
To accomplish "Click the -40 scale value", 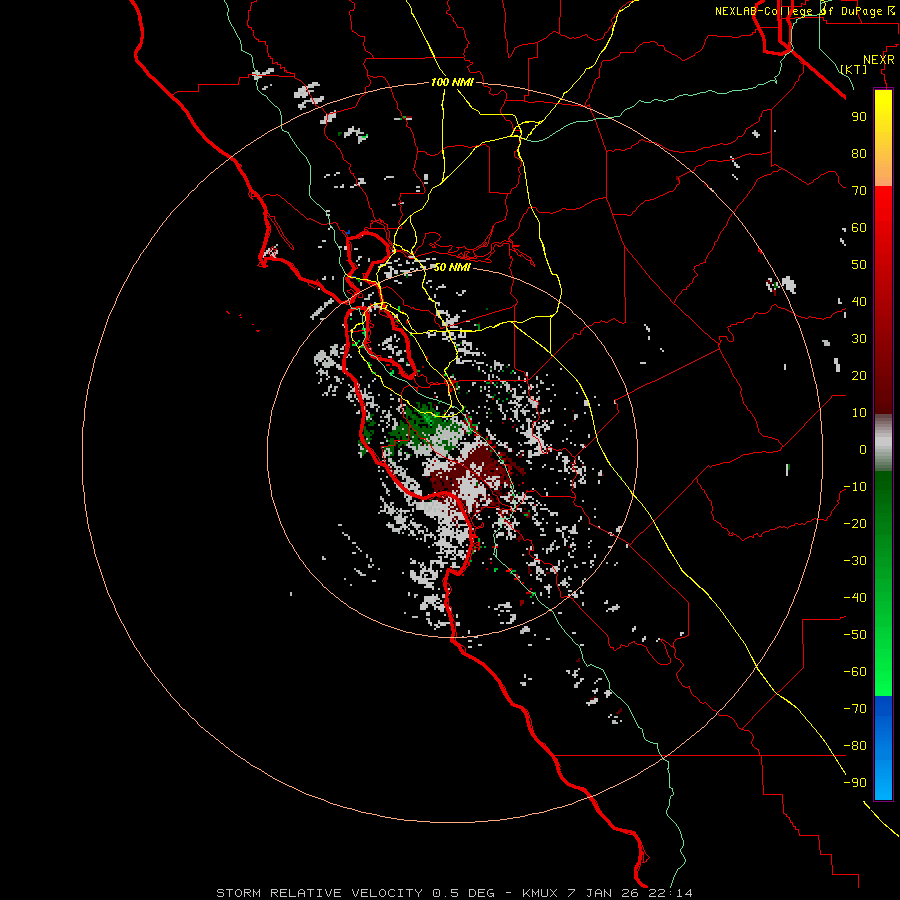I will (855, 598).
